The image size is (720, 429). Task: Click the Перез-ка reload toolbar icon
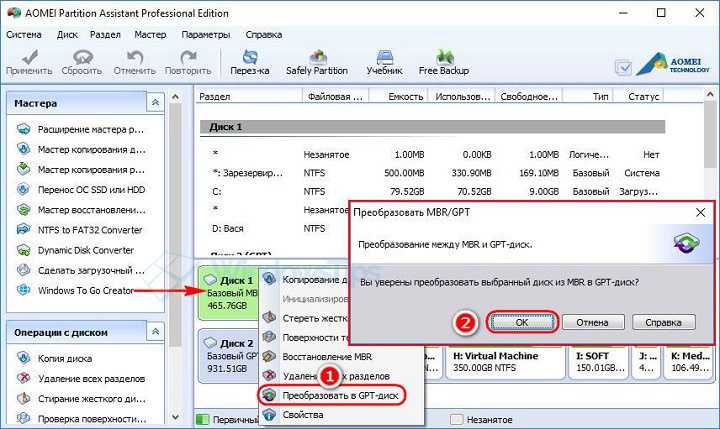pos(250,62)
